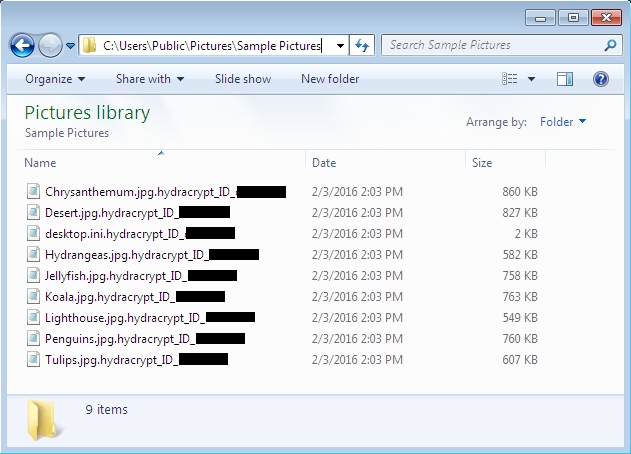This screenshot has width=631, height=454.
Task: Open the address bar history dropdown
Action: pyautogui.click(x=340, y=45)
